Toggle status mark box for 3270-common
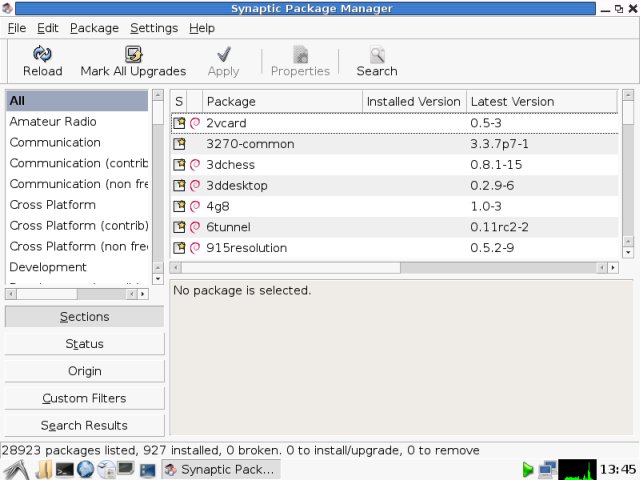640x480 pixels. coord(179,144)
